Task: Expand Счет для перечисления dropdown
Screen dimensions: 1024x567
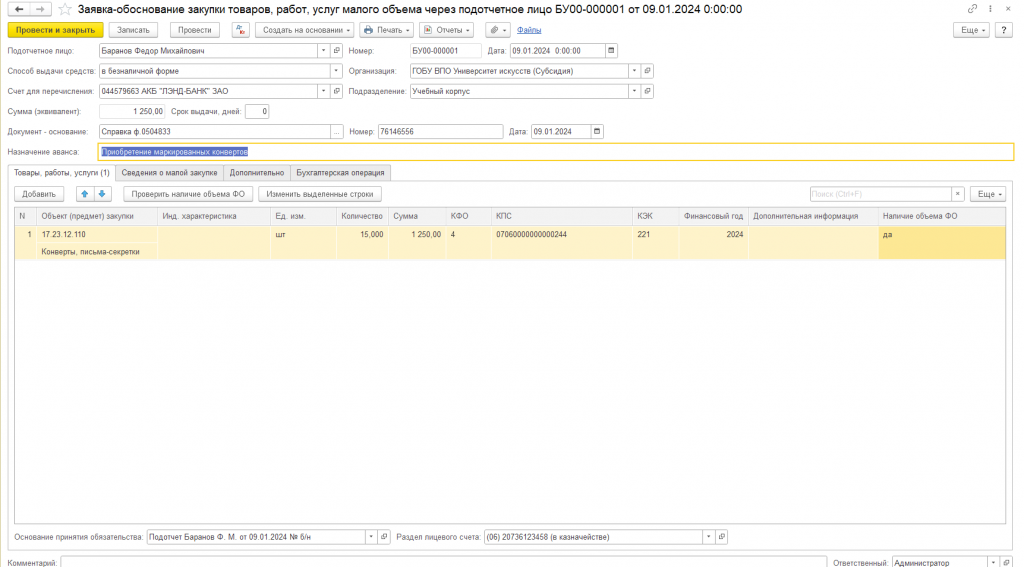Action: 323,91
